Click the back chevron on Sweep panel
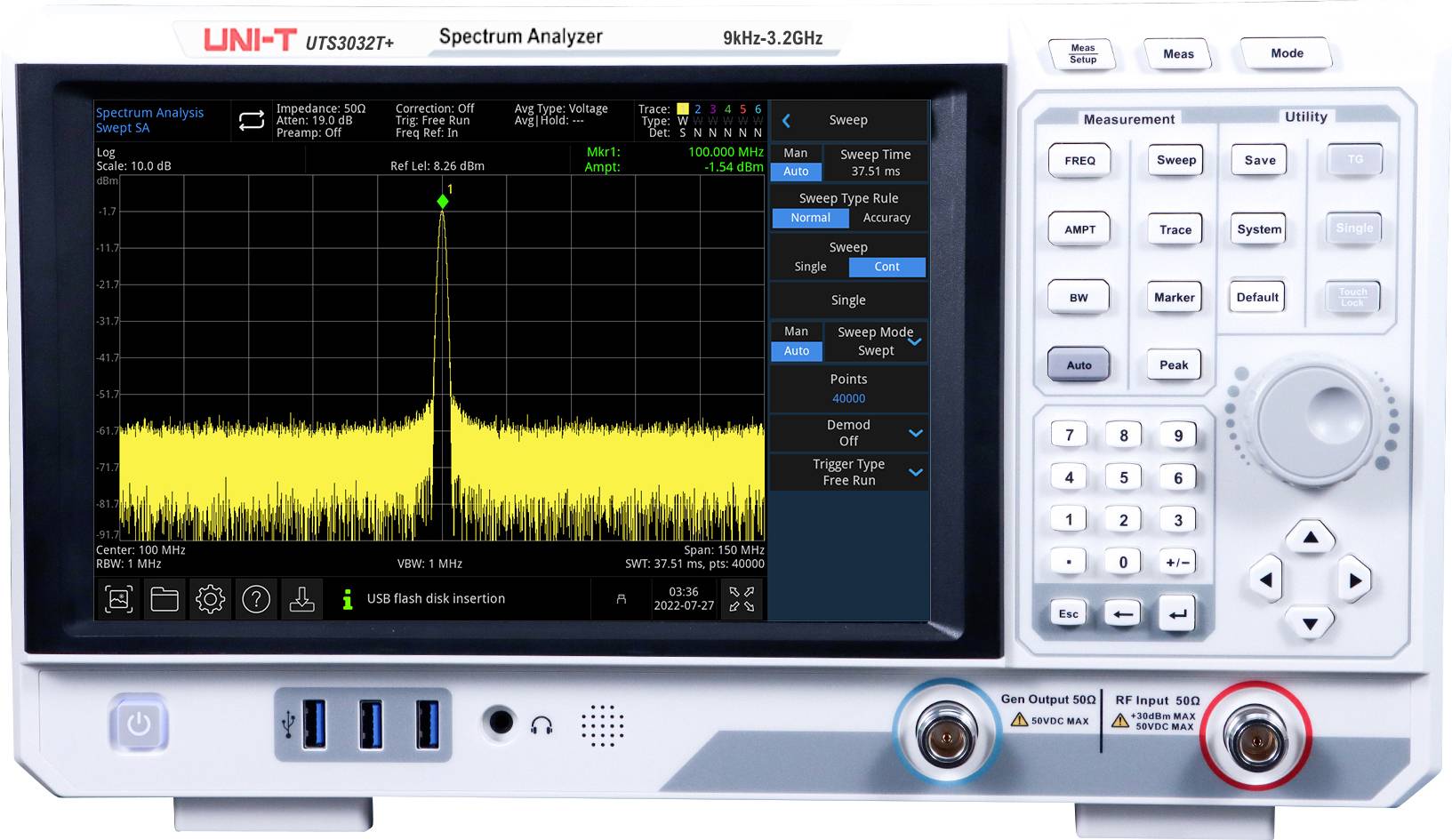 pyautogui.click(x=786, y=119)
